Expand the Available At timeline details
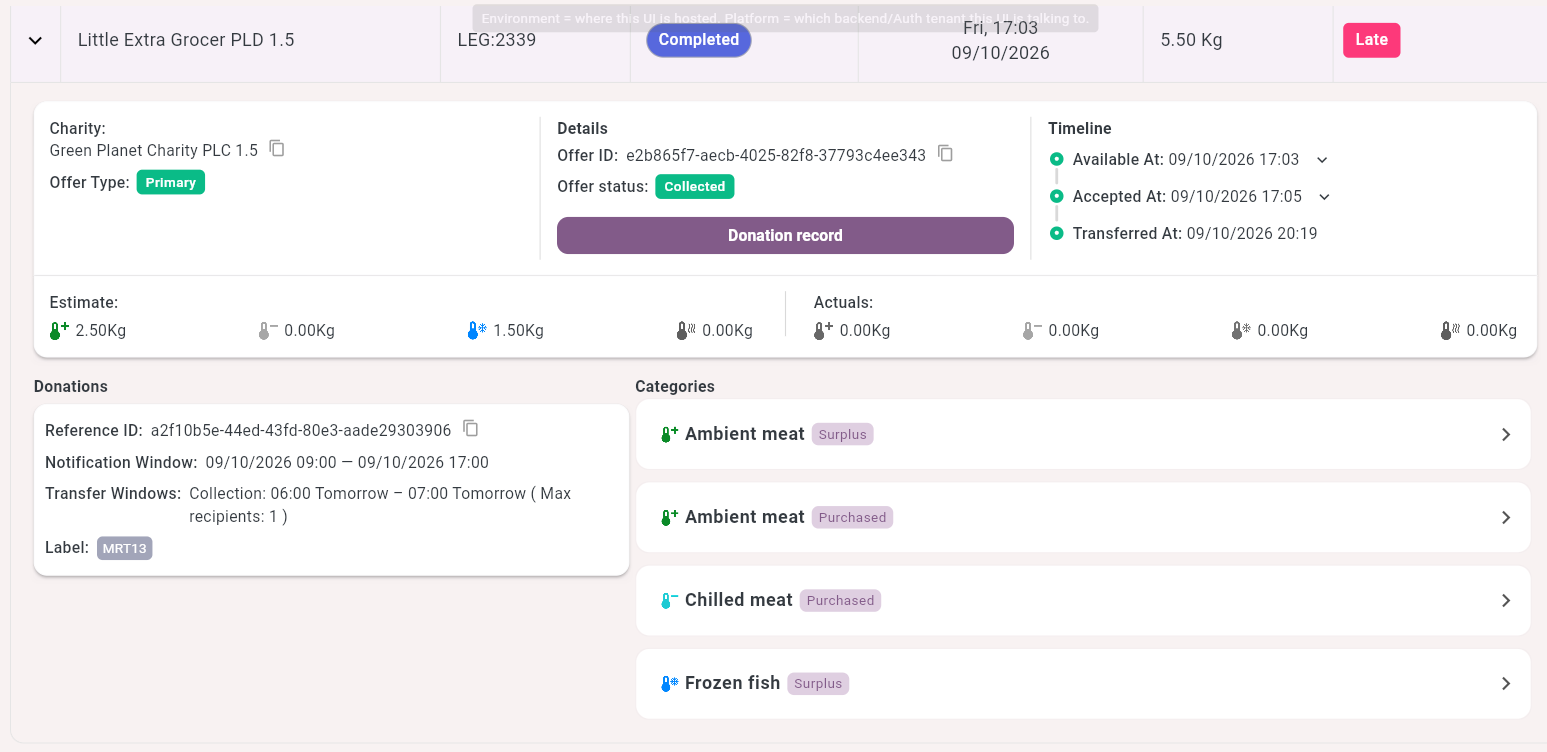This screenshot has width=1547, height=752. 1322,160
